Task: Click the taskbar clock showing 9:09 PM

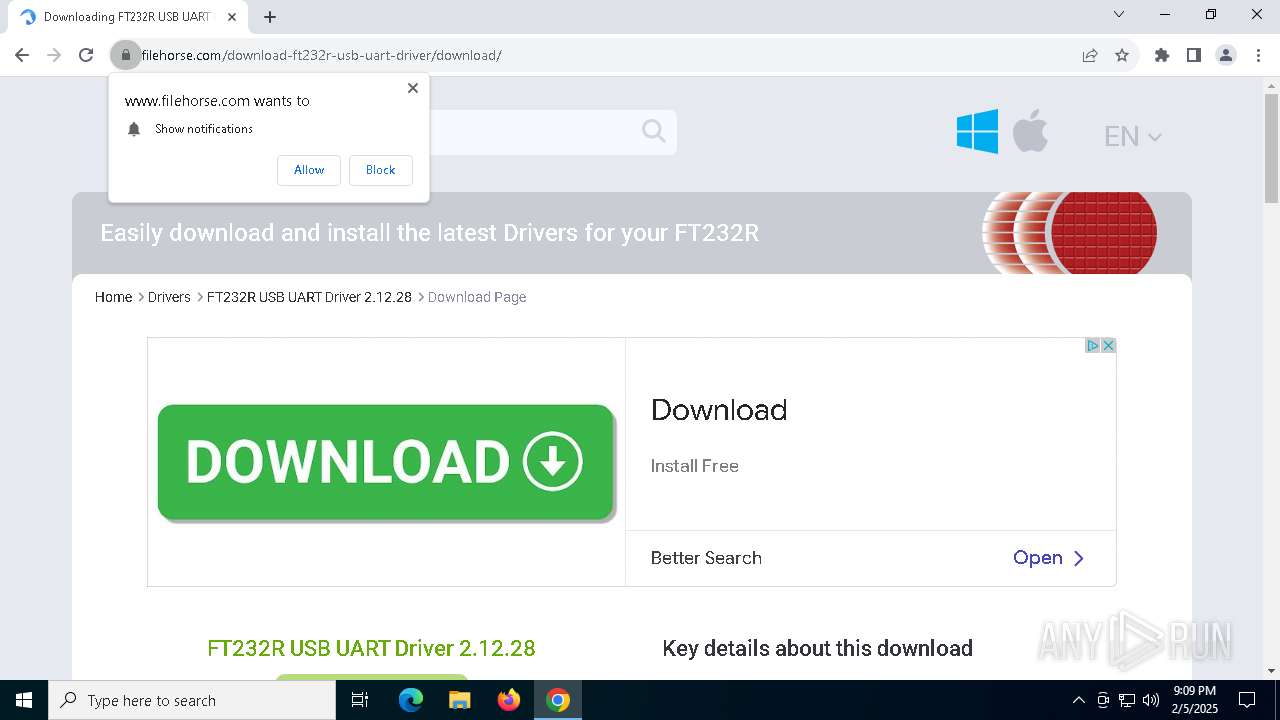Action: click(x=1194, y=700)
